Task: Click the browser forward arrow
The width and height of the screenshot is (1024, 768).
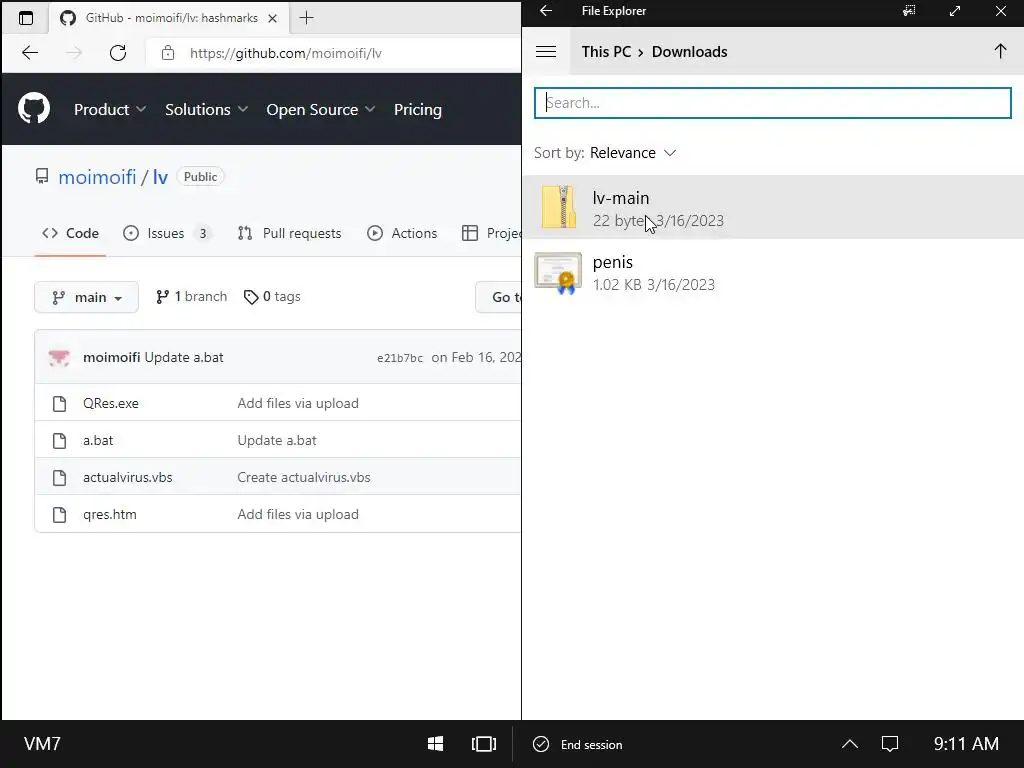Action: click(74, 53)
